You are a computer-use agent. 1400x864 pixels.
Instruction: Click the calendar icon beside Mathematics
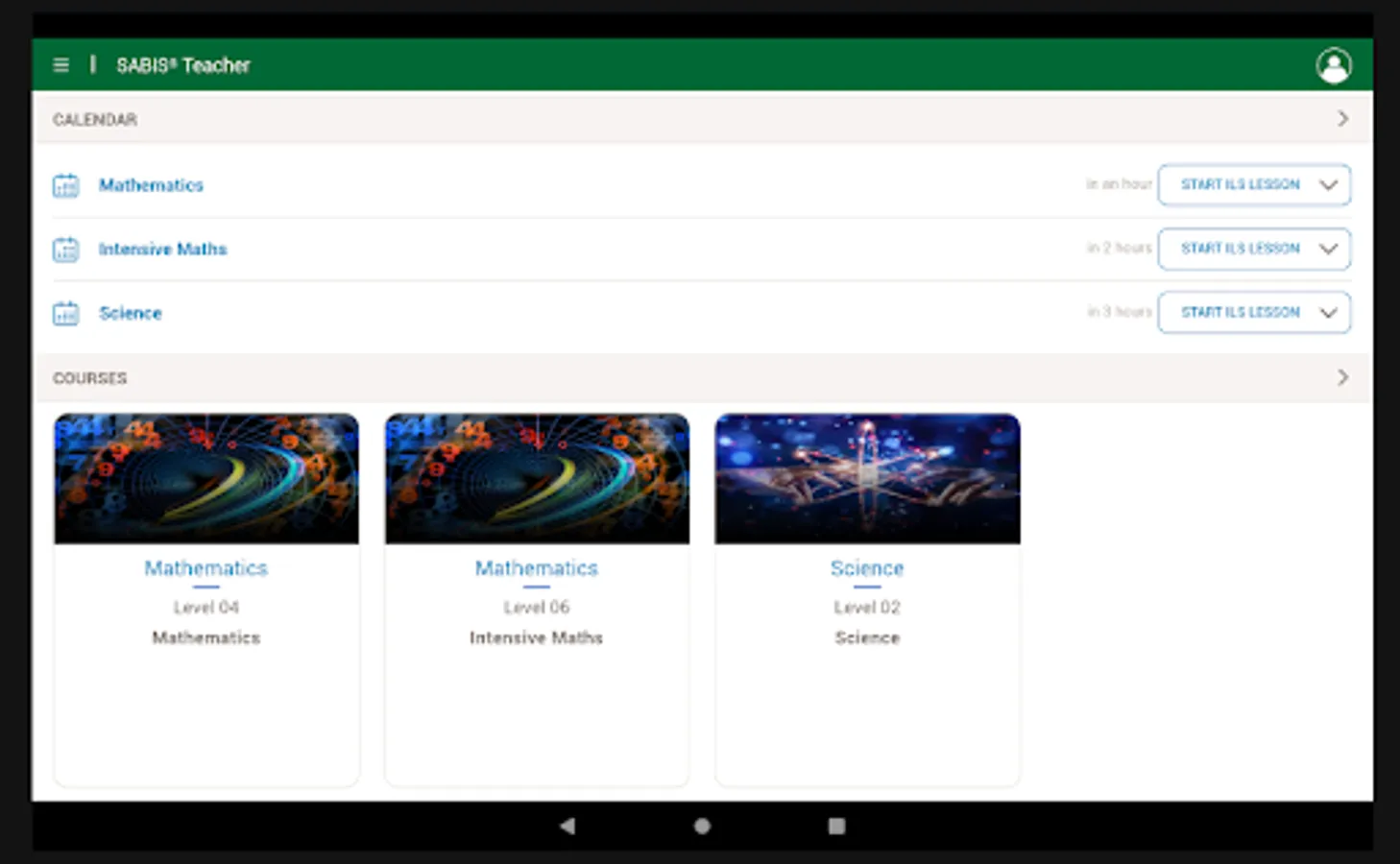tap(65, 185)
